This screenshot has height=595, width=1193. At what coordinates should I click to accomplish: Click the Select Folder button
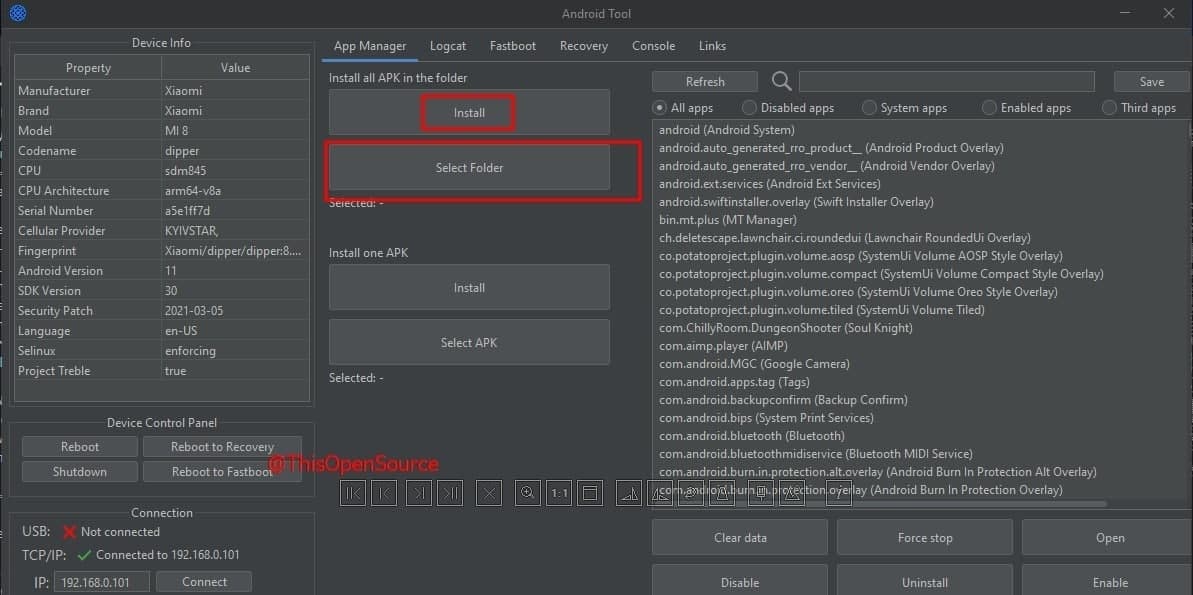[469, 167]
